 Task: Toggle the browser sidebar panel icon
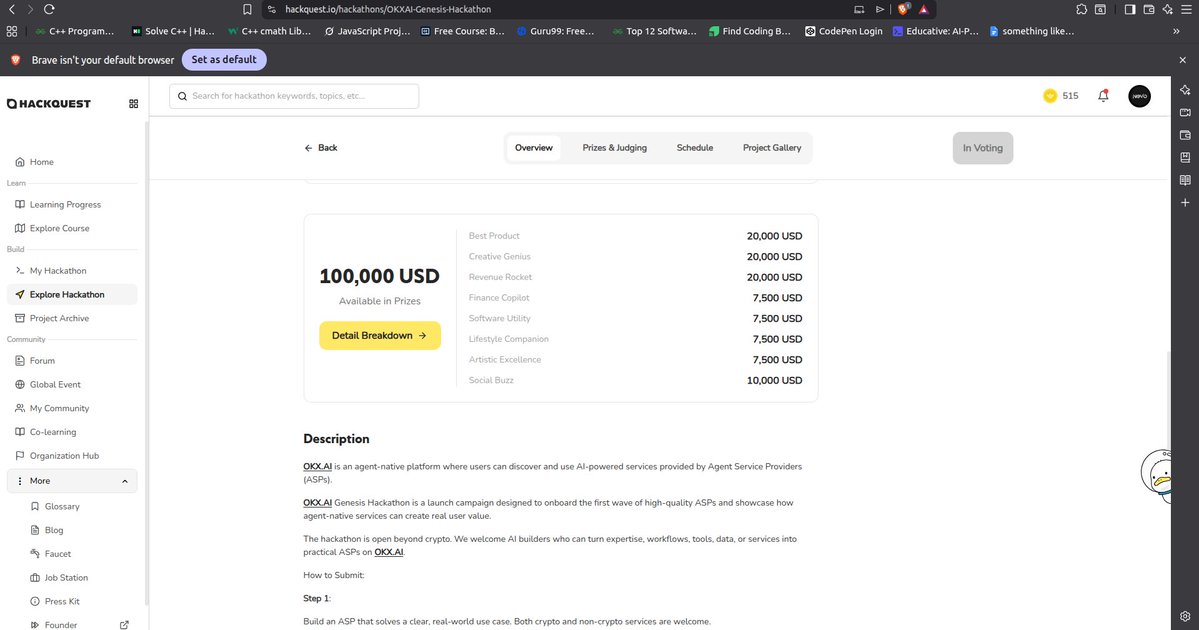(x=1129, y=9)
